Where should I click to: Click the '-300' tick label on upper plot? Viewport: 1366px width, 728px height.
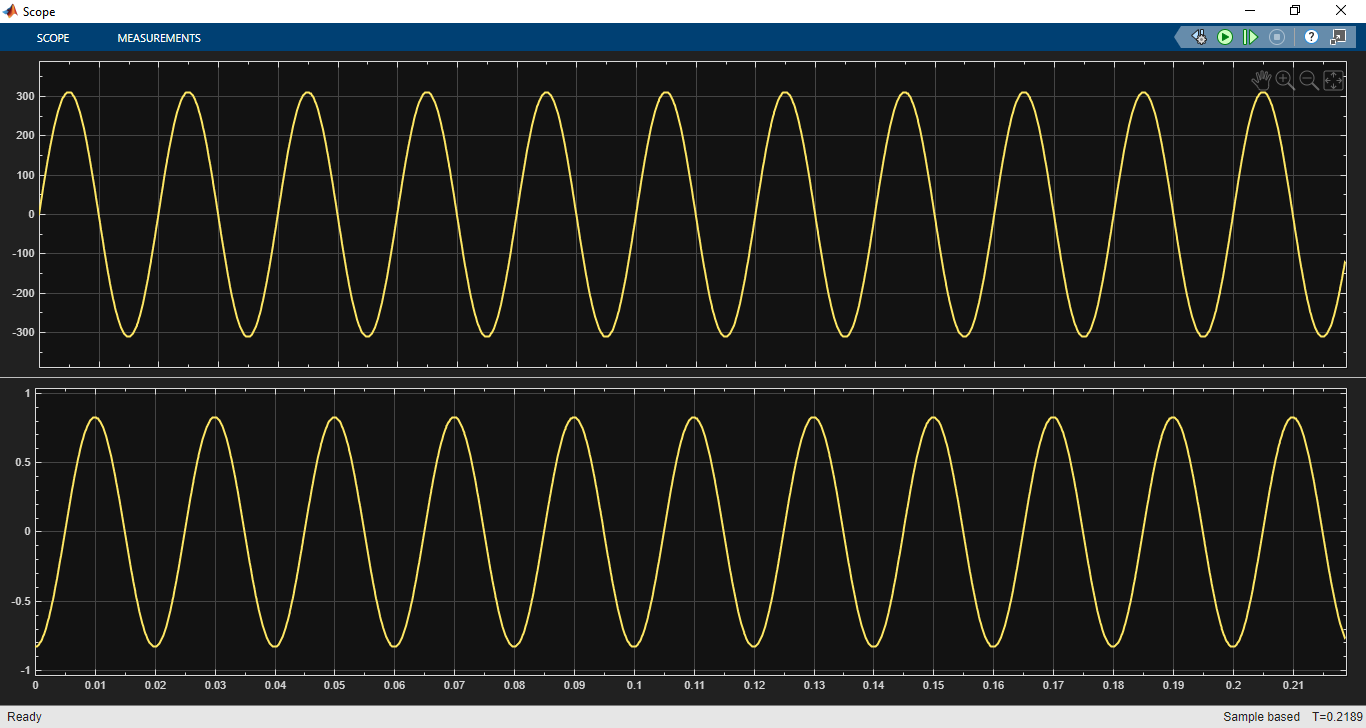click(22, 333)
